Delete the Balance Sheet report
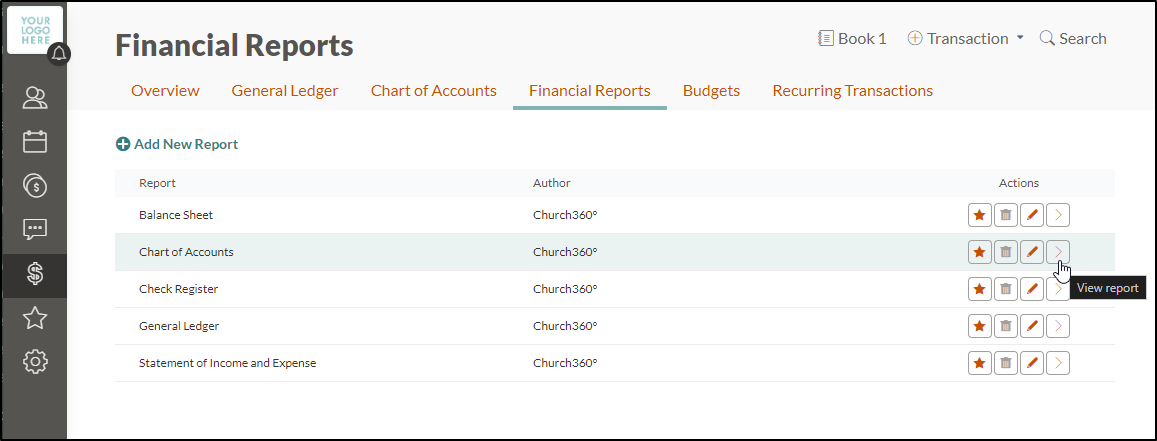The height and width of the screenshot is (441, 1157). pos(1005,215)
